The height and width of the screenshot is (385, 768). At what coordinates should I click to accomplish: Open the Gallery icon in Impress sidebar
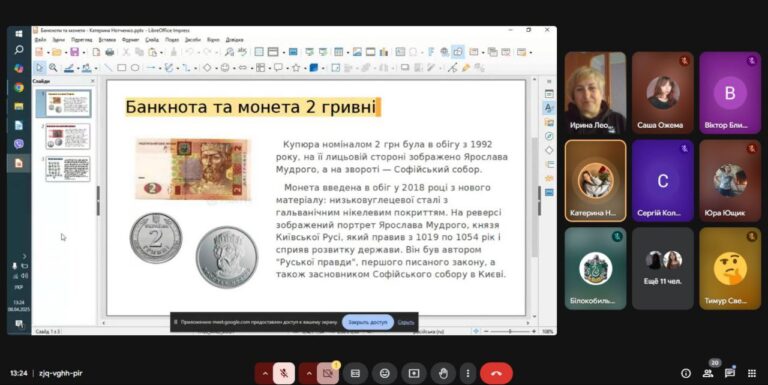549,122
